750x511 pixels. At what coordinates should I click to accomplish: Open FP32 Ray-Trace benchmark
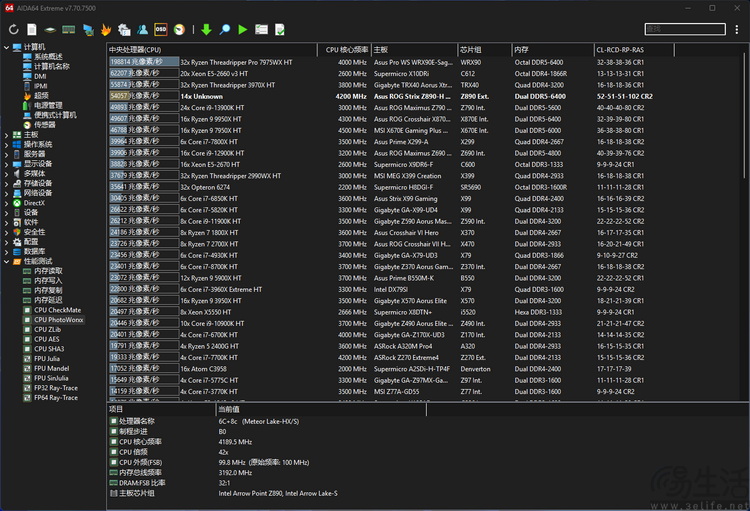click(x=55, y=388)
